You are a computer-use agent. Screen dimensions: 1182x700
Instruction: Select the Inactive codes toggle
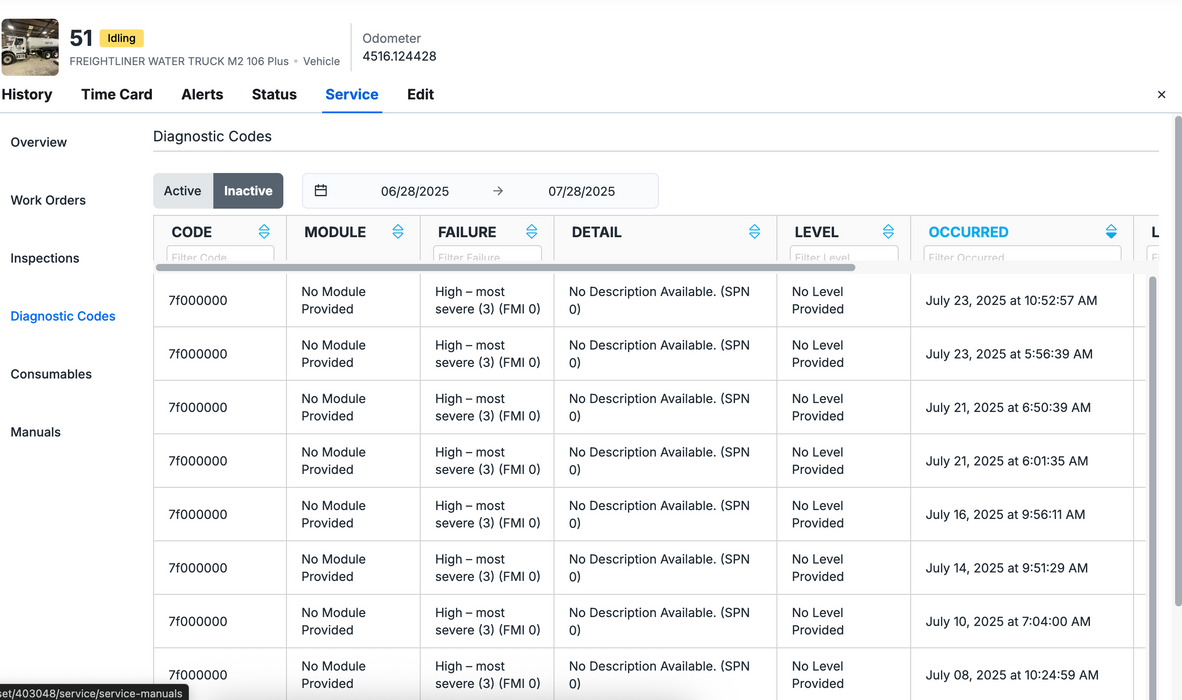[x=248, y=191]
